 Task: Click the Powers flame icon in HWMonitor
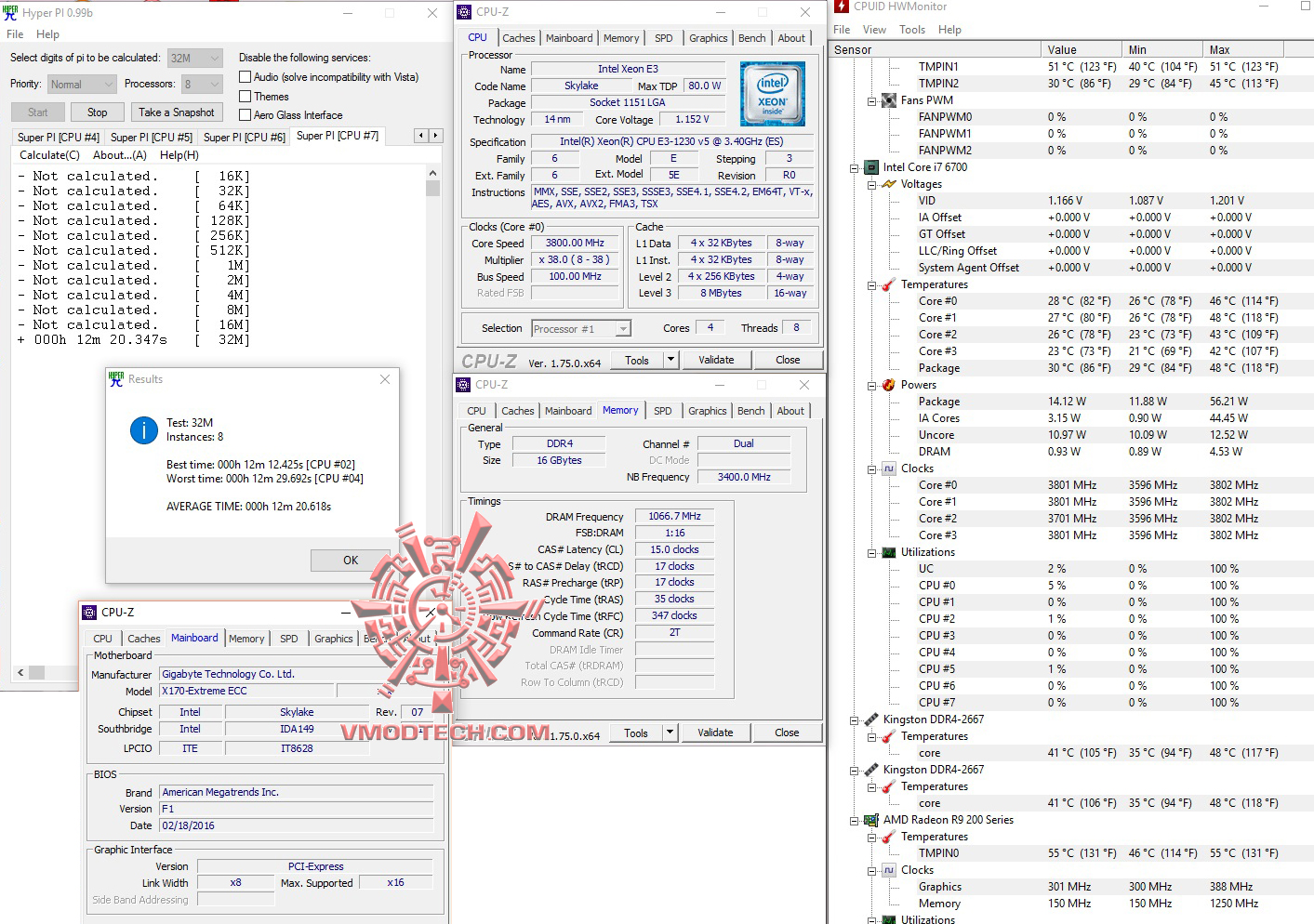point(889,385)
